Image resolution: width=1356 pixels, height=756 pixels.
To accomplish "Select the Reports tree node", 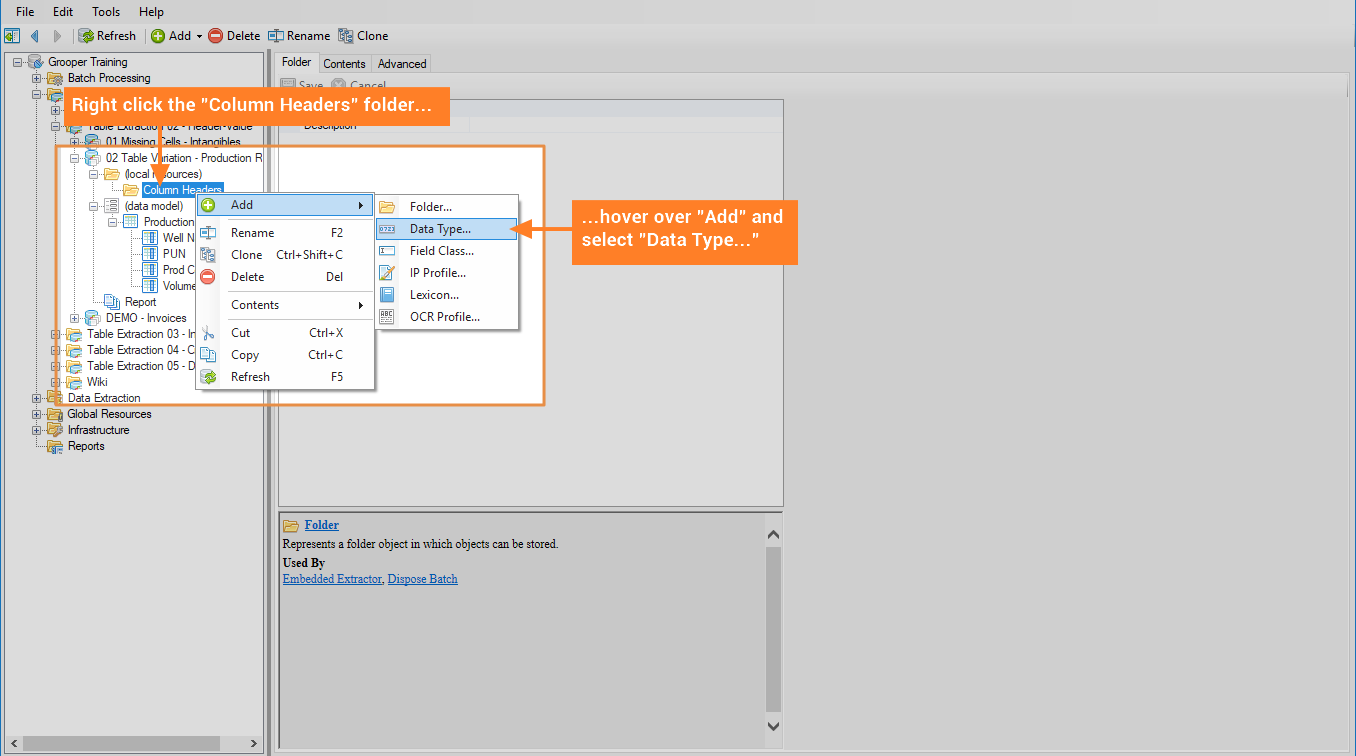I will click(86, 446).
